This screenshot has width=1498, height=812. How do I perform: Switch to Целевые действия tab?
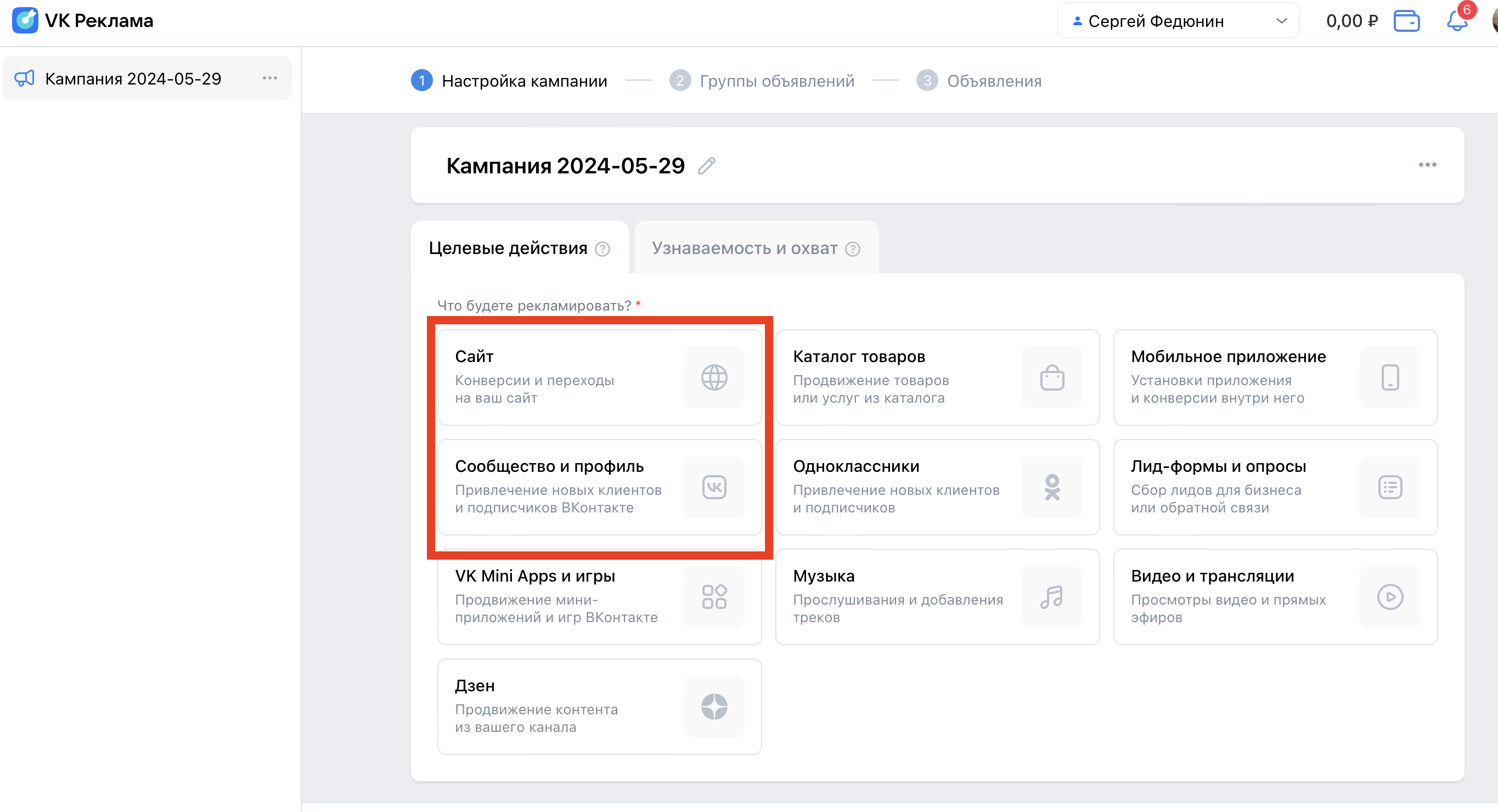coord(519,248)
